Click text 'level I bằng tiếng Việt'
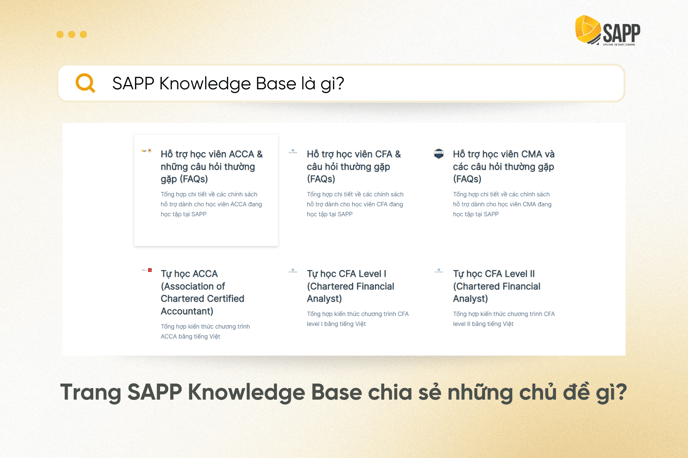Image resolution: width=688 pixels, height=458 pixels. pos(336,324)
